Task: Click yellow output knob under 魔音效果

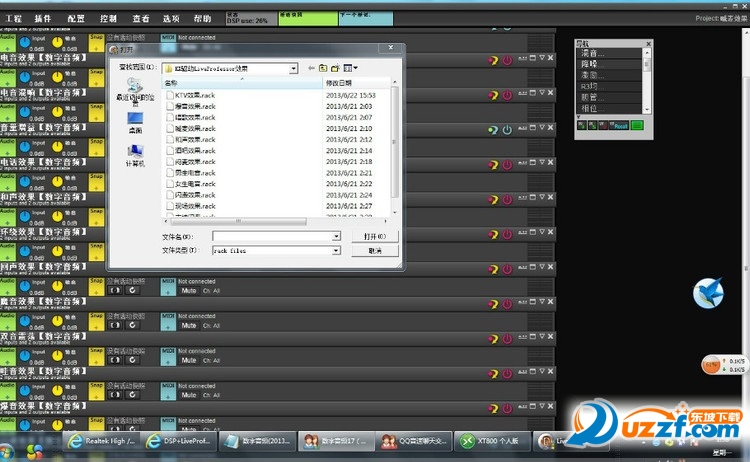Action: (x=57, y=321)
